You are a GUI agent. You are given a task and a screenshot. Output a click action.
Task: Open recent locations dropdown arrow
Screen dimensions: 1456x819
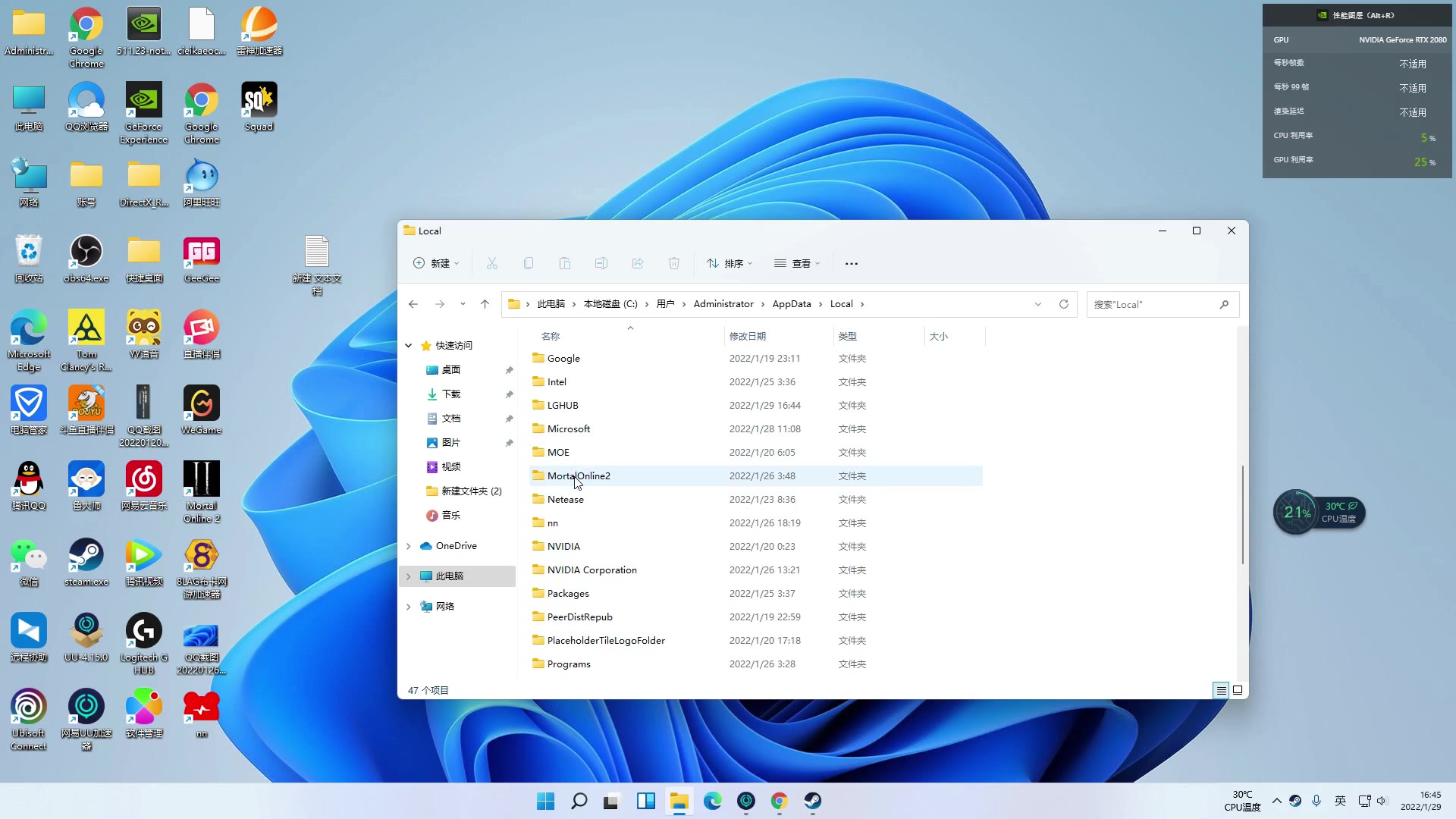coord(463,304)
